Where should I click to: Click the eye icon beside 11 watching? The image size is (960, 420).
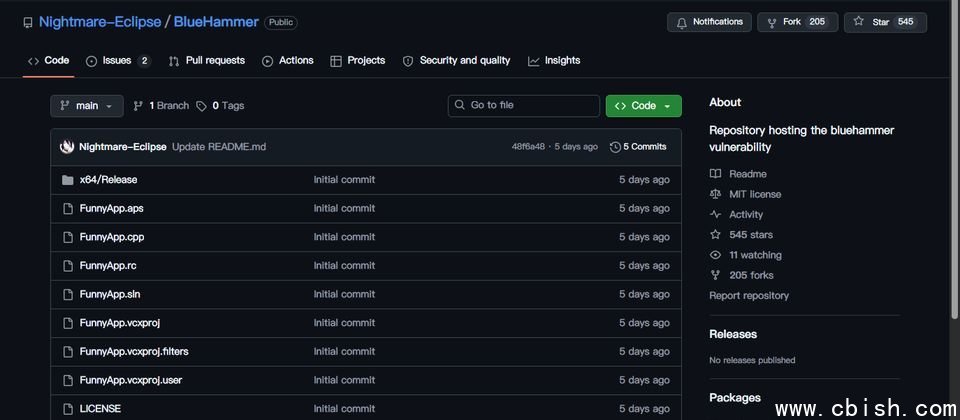[x=715, y=255]
